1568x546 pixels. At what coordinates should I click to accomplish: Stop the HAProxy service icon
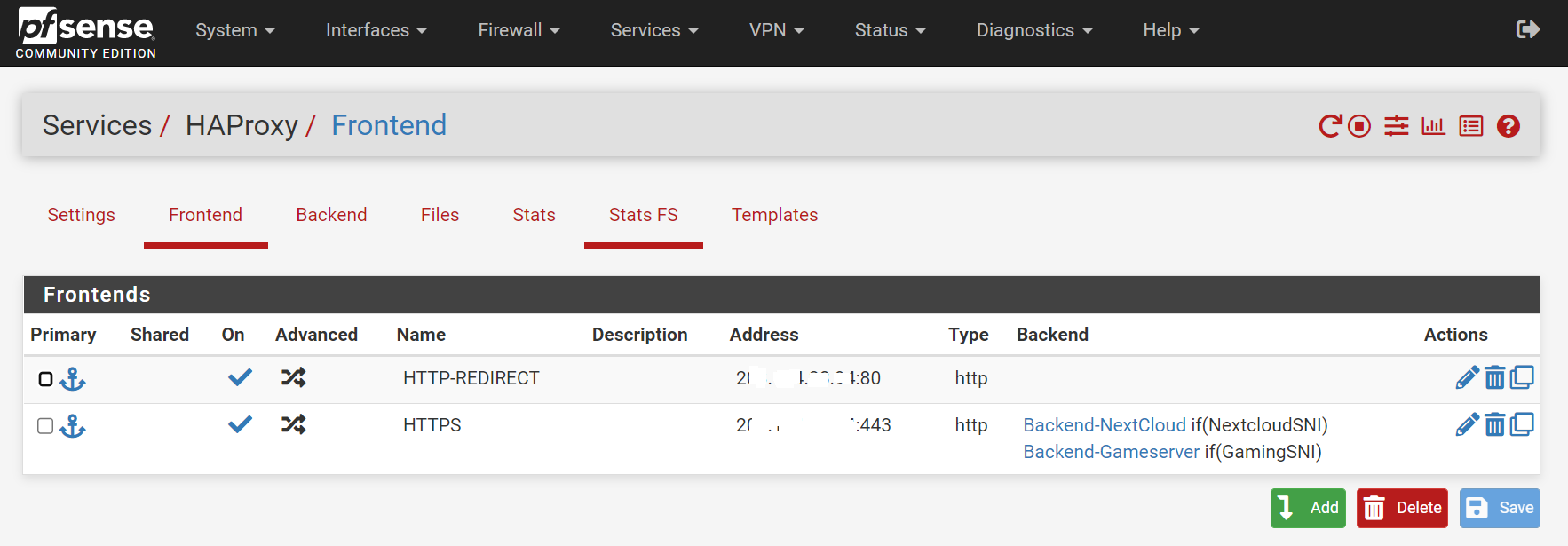pos(1359,126)
